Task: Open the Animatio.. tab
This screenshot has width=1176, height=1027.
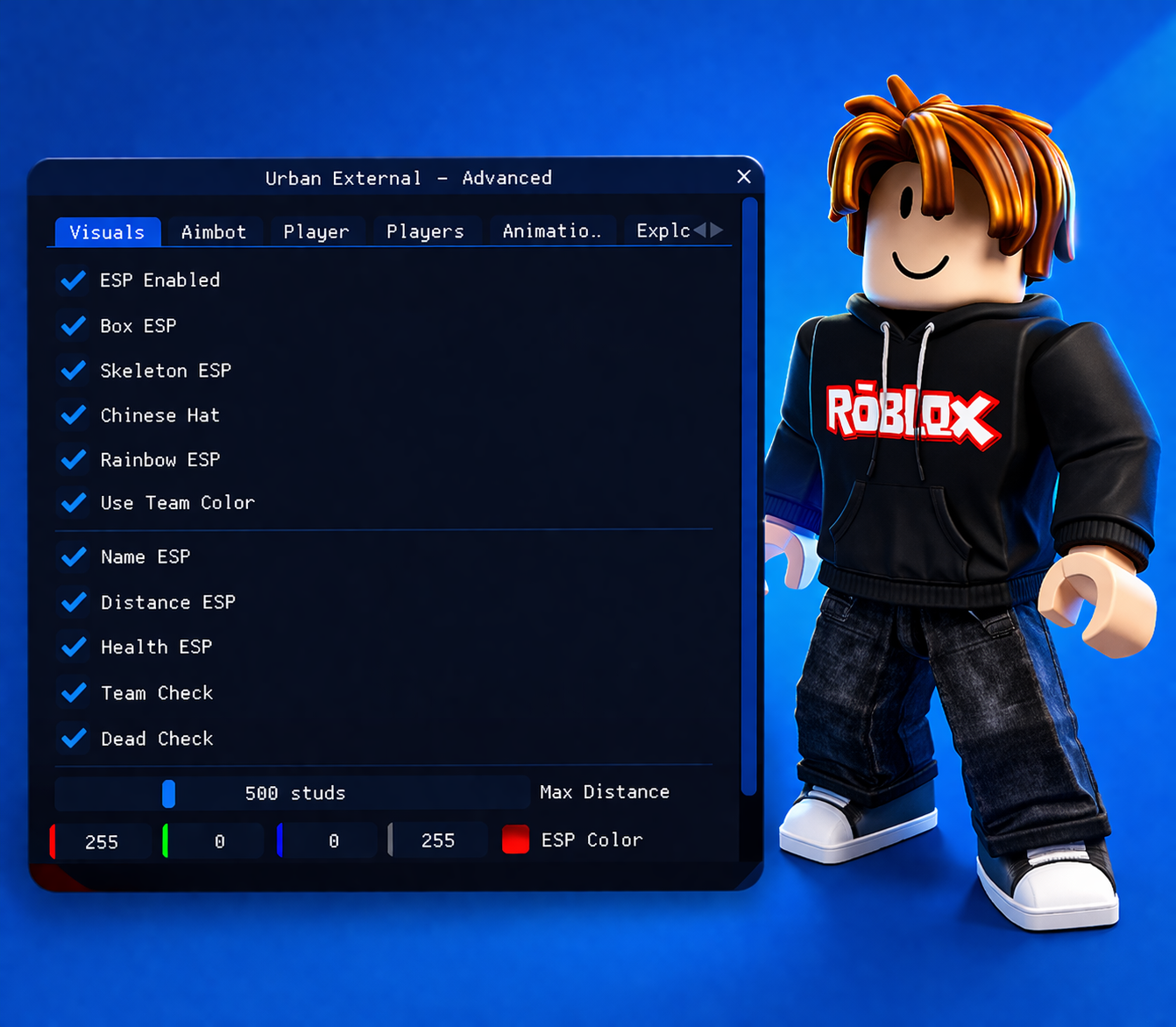Action: tap(552, 232)
